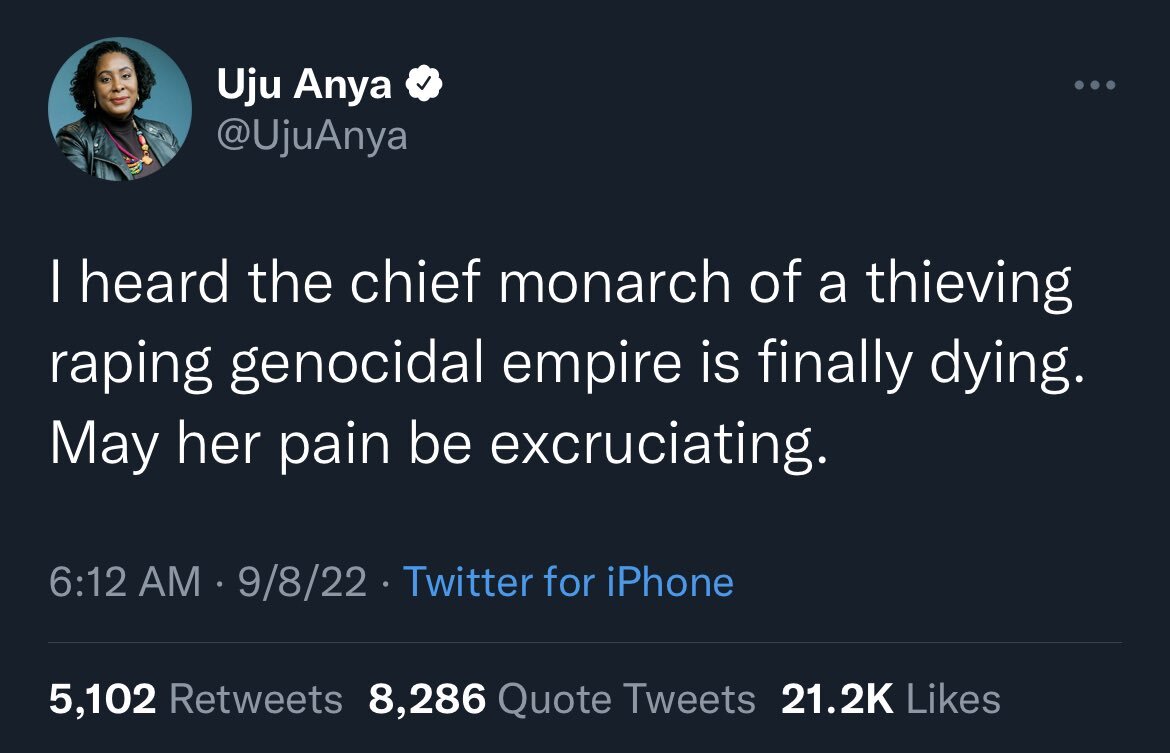Click the 5,102 retweet count number
The width and height of the screenshot is (1170, 753).
pos(103,699)
